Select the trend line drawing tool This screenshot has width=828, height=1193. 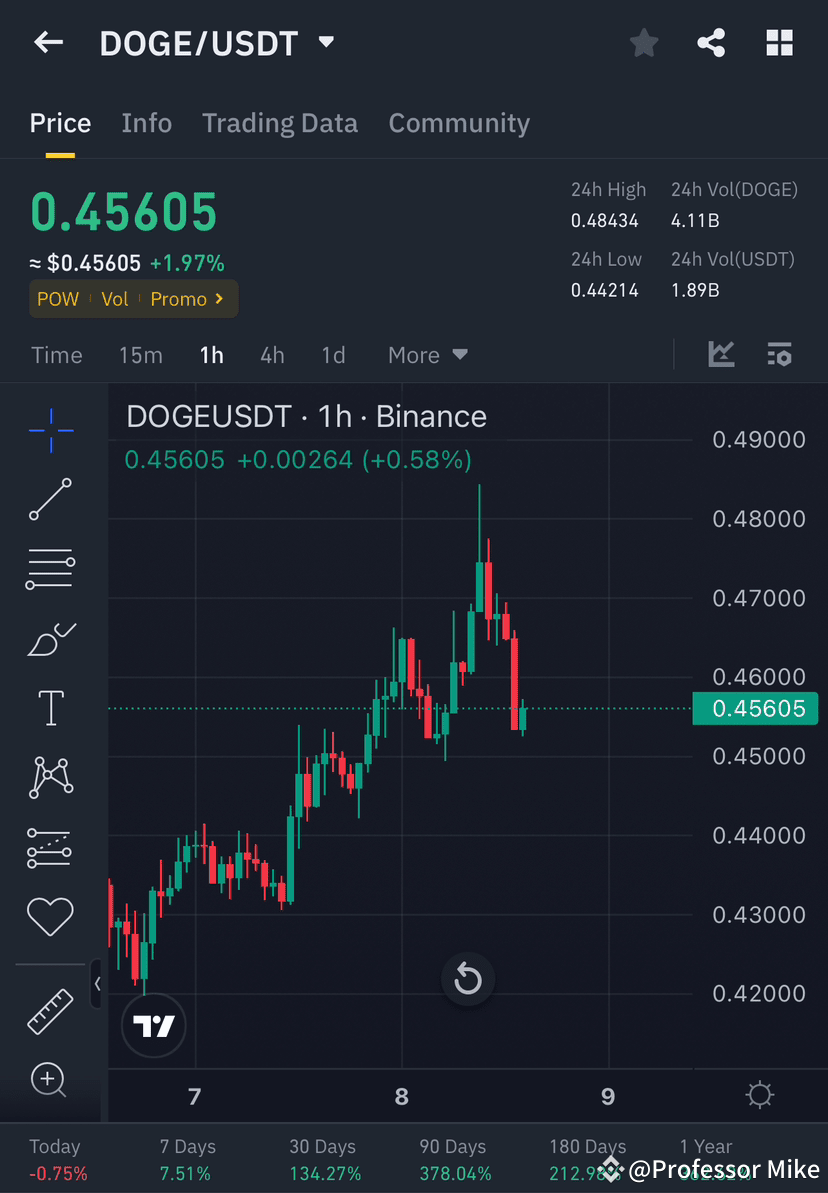(x=50, y=499)
